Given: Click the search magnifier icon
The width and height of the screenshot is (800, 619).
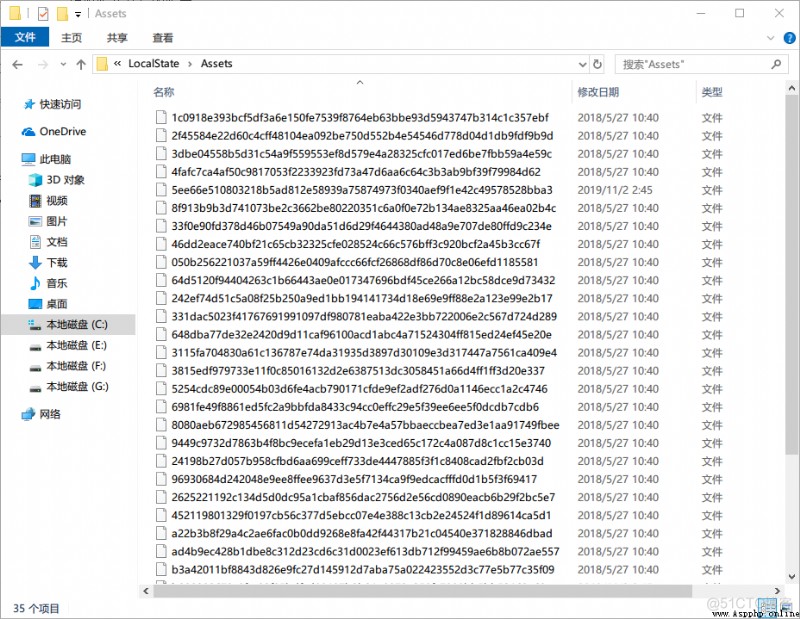Looking at the screenshot, I should (776, 64).
